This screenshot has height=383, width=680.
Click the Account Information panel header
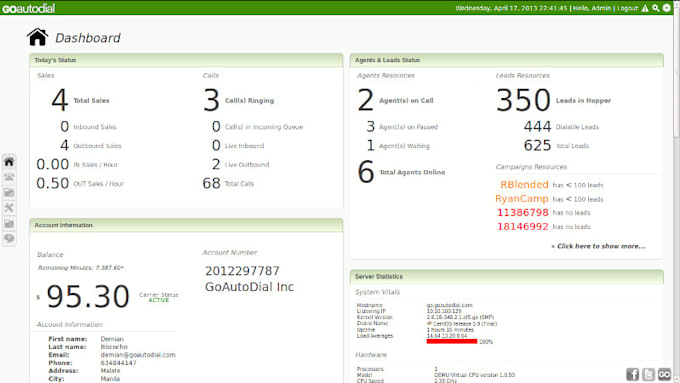pos(186,226)
